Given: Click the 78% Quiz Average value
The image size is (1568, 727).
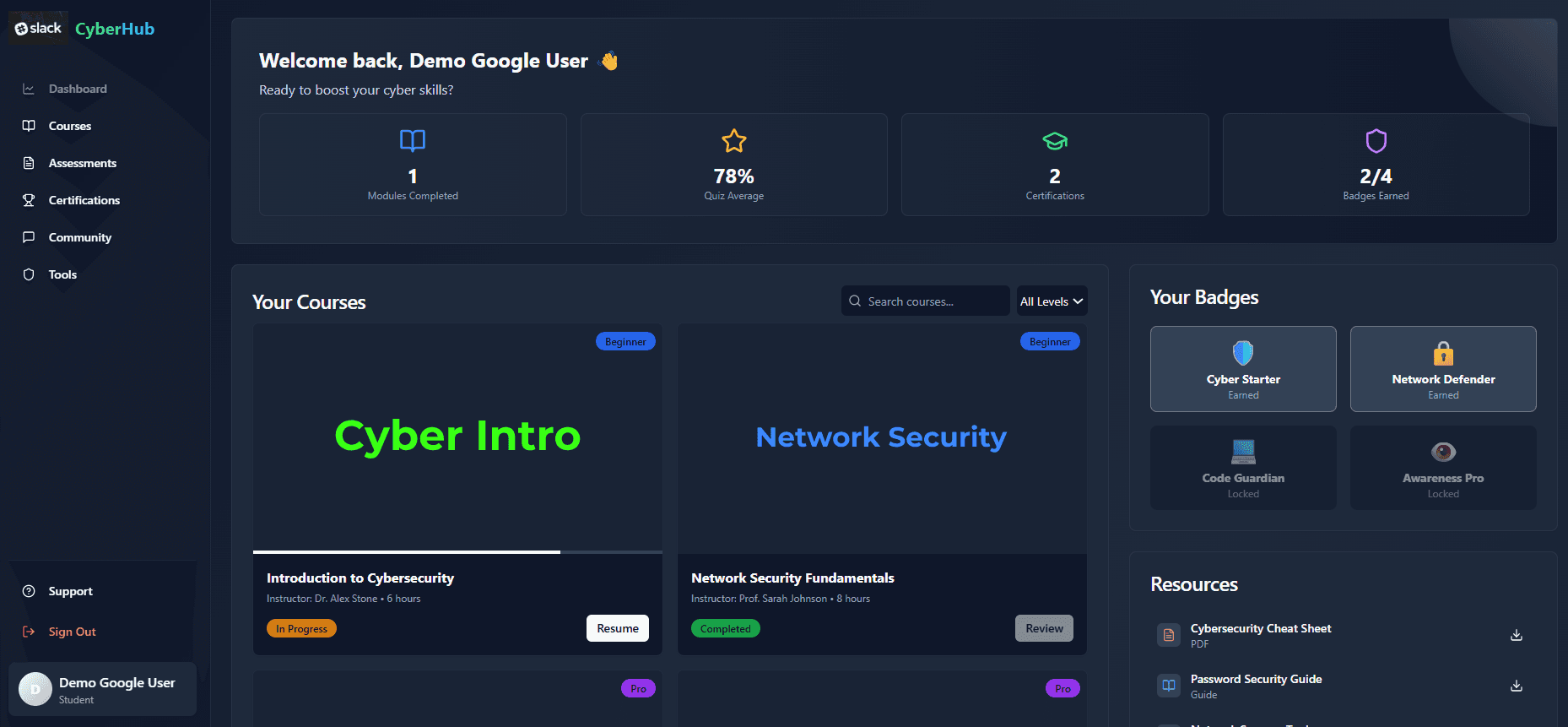Looking at the screenshot, I should click(734, 176).
